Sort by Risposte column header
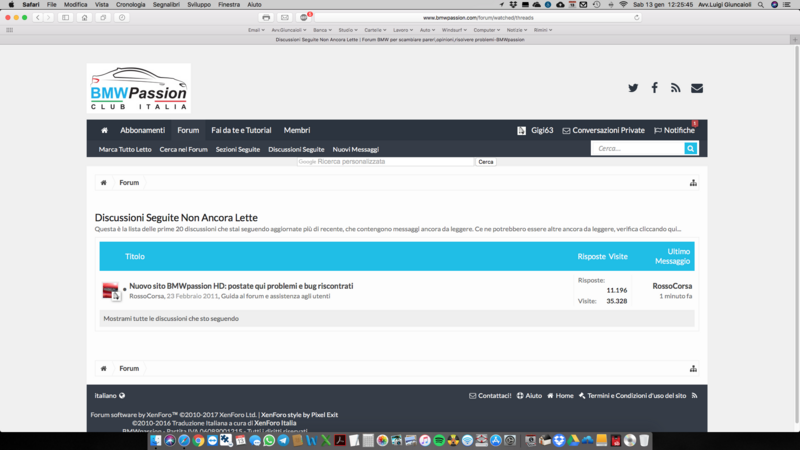Viewport: 800px width, 450px height. (591, 256)
